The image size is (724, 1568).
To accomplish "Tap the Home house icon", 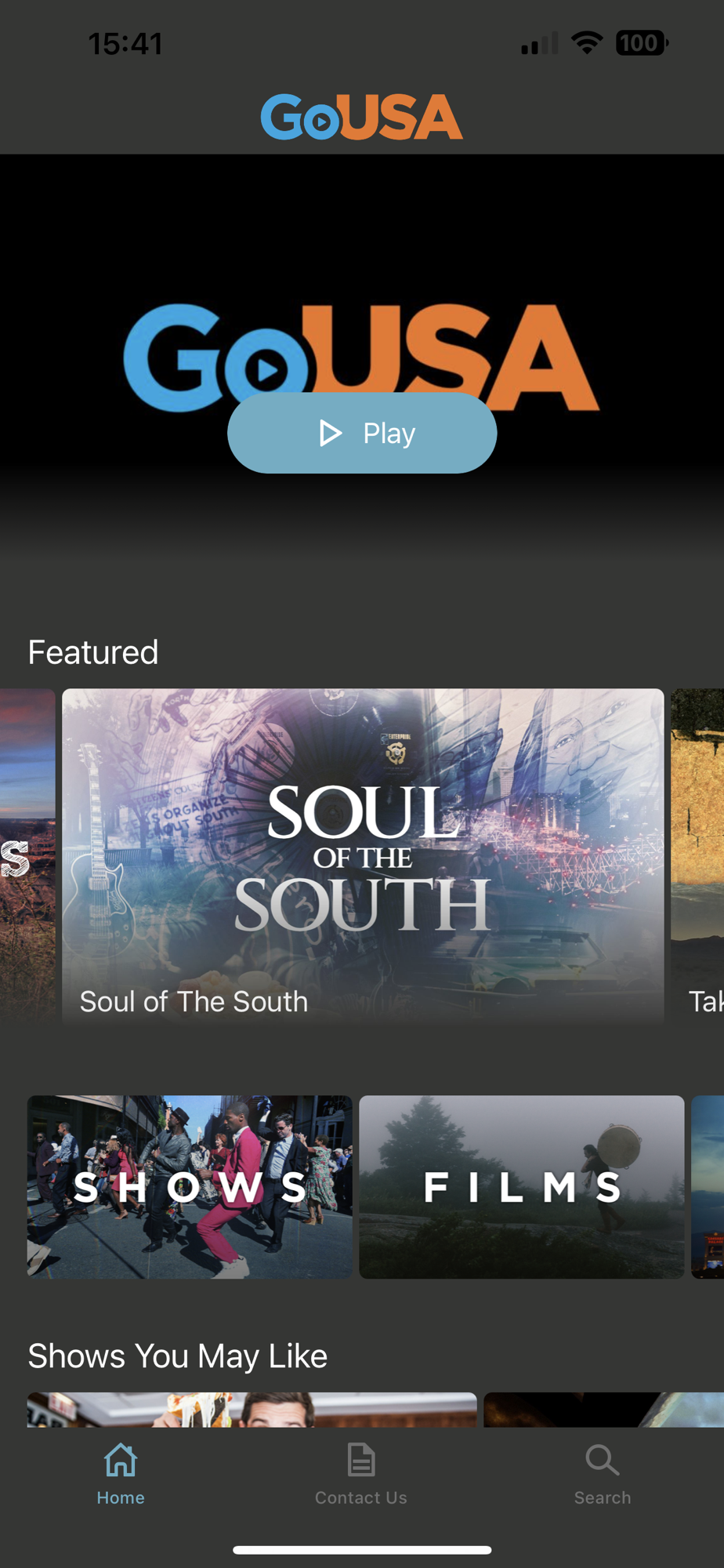I will coord(121,1460).
